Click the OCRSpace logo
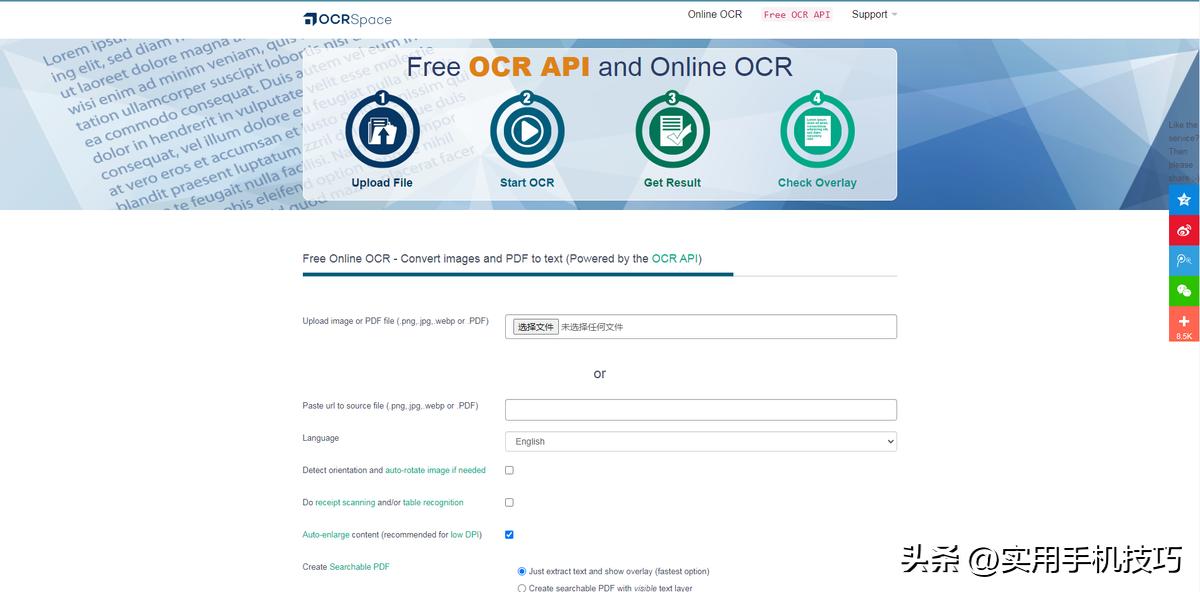Screen dimensions: 1200x592 (x=348, y=19)
